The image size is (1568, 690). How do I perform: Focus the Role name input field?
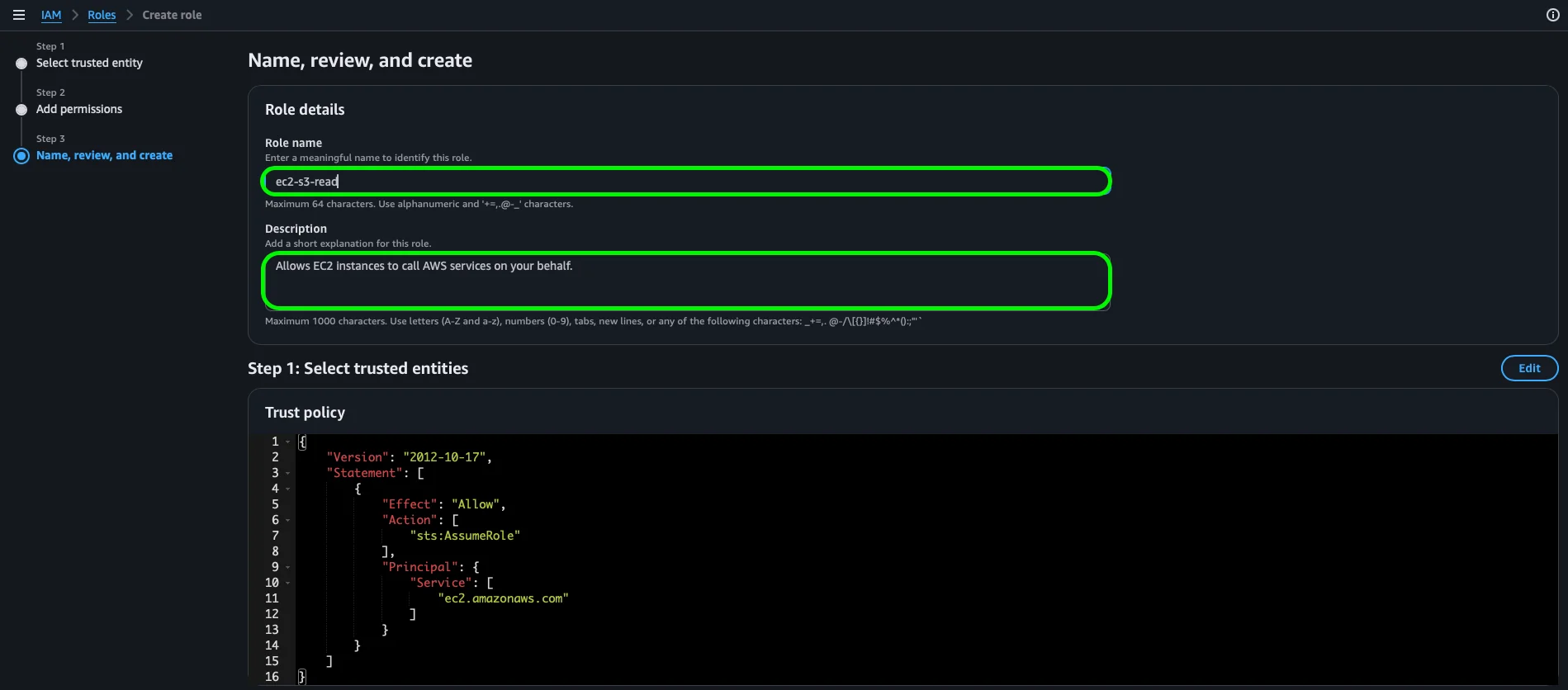tap(686, 182)
